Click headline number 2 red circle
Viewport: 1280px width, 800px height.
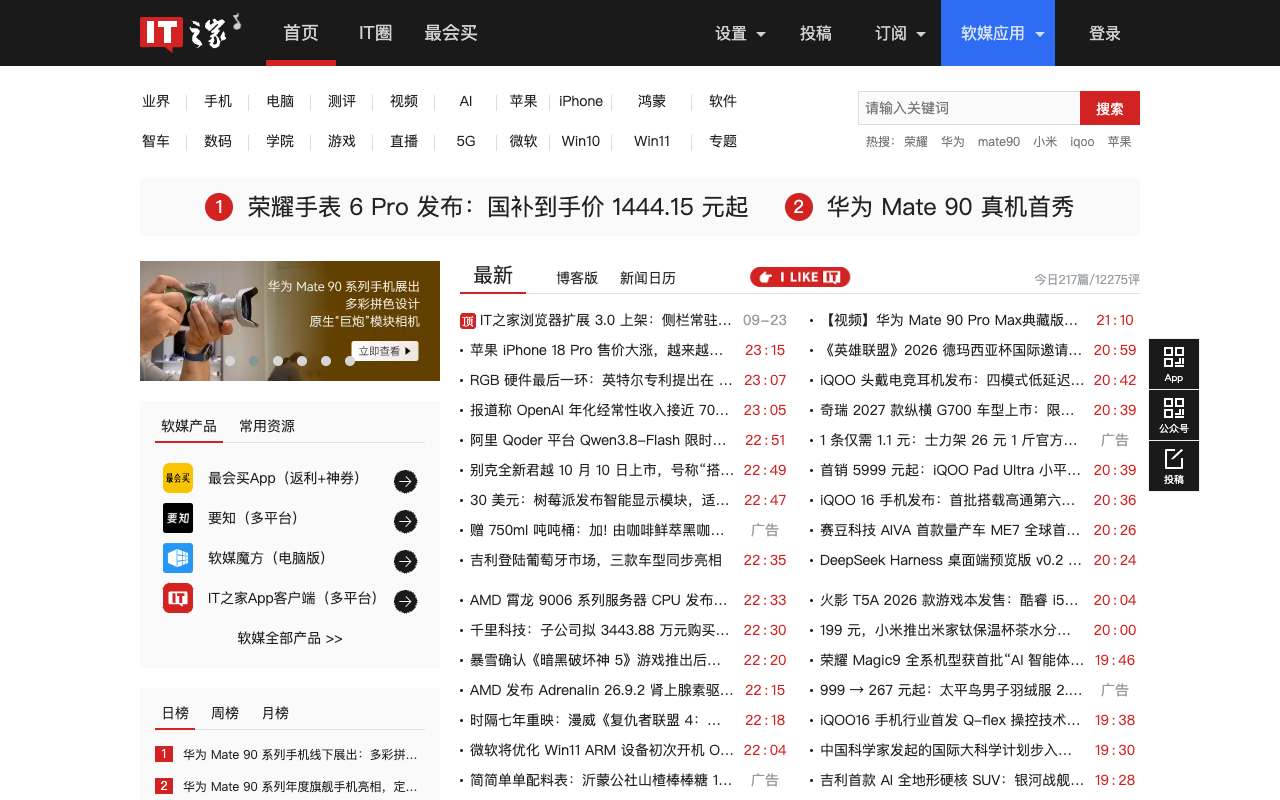pos(798,207)
